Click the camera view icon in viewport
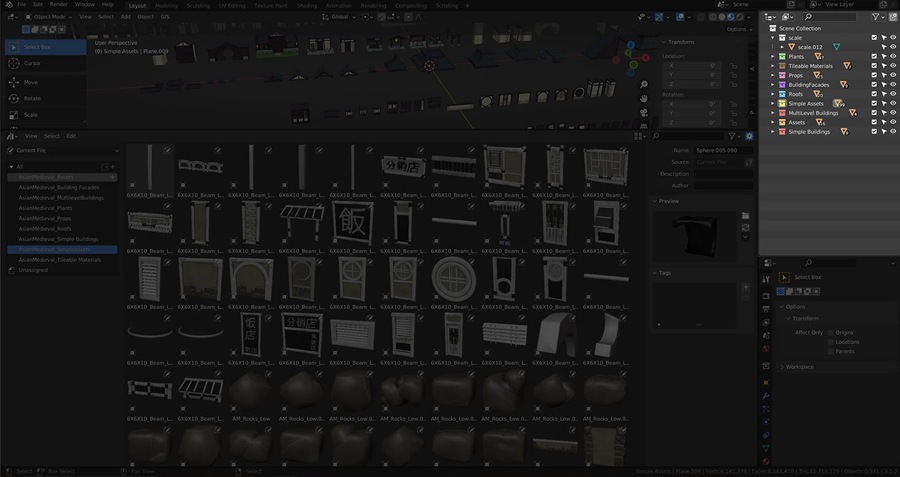900x477 pixels. tap(644, 113)
